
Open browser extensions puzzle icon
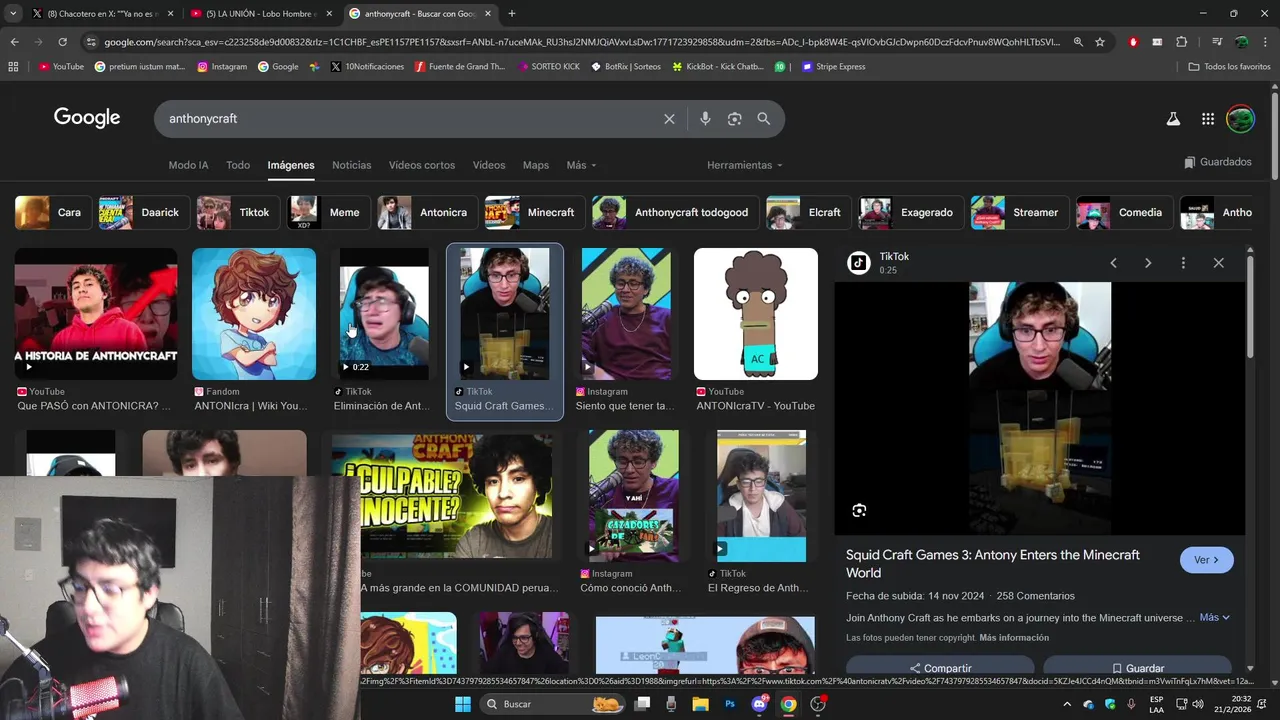click(x=1181, y=42)
